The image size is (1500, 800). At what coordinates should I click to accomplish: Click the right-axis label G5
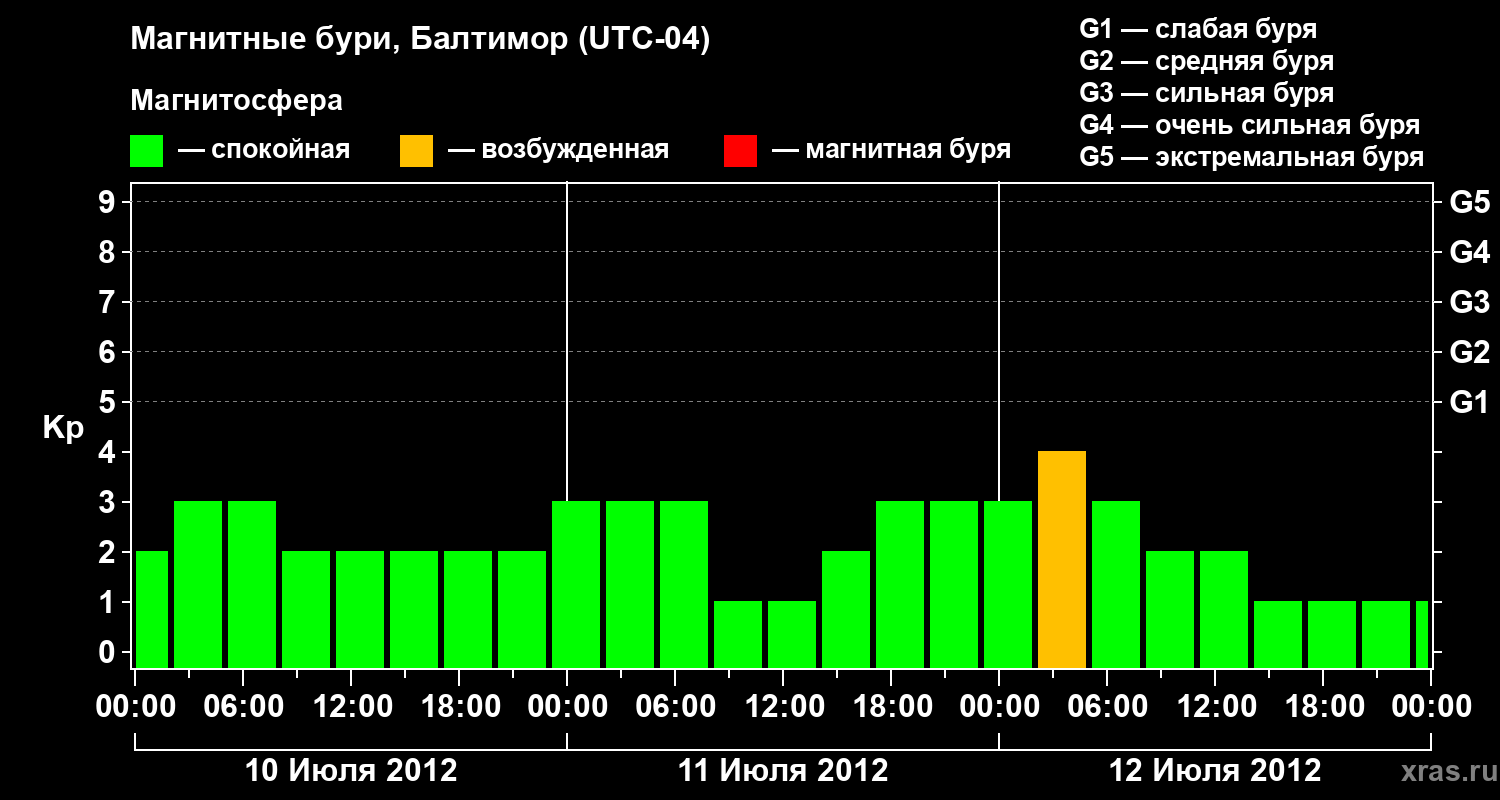pyautogui.click(x=1469, y=202)
